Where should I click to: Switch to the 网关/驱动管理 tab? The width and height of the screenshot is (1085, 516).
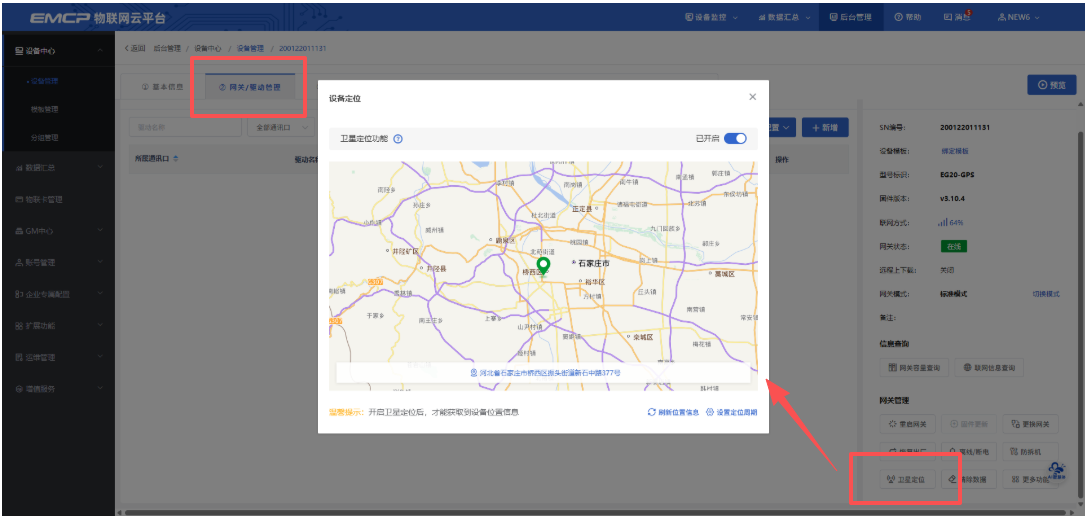(249, 88)
